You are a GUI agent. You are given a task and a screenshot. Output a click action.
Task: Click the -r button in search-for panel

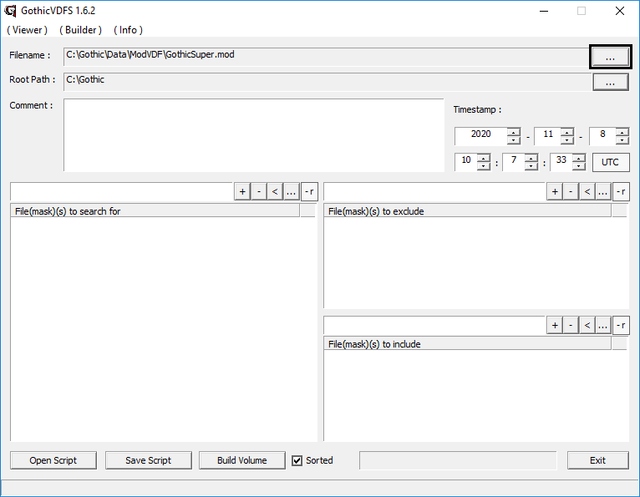pos(309,191)
